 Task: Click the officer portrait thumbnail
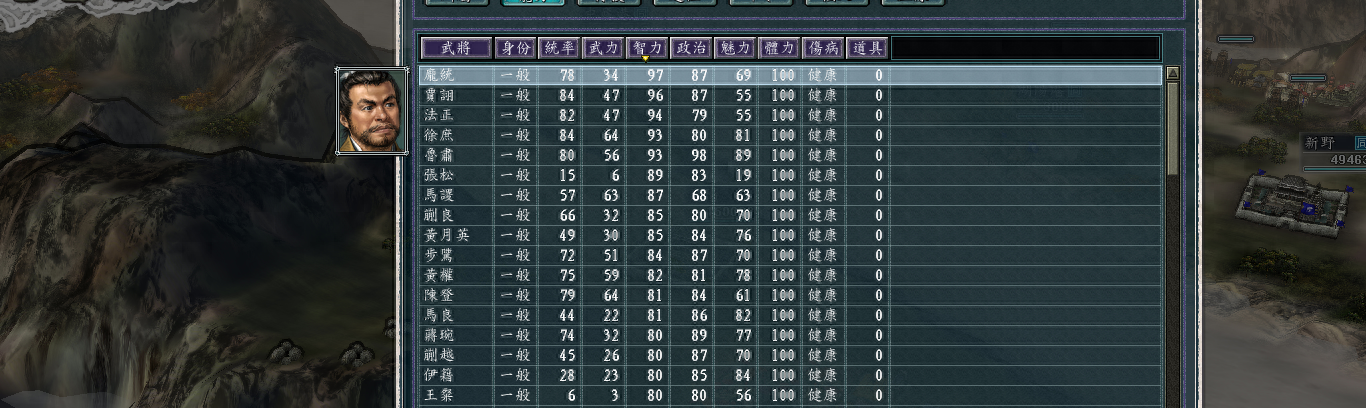point(372,111)
